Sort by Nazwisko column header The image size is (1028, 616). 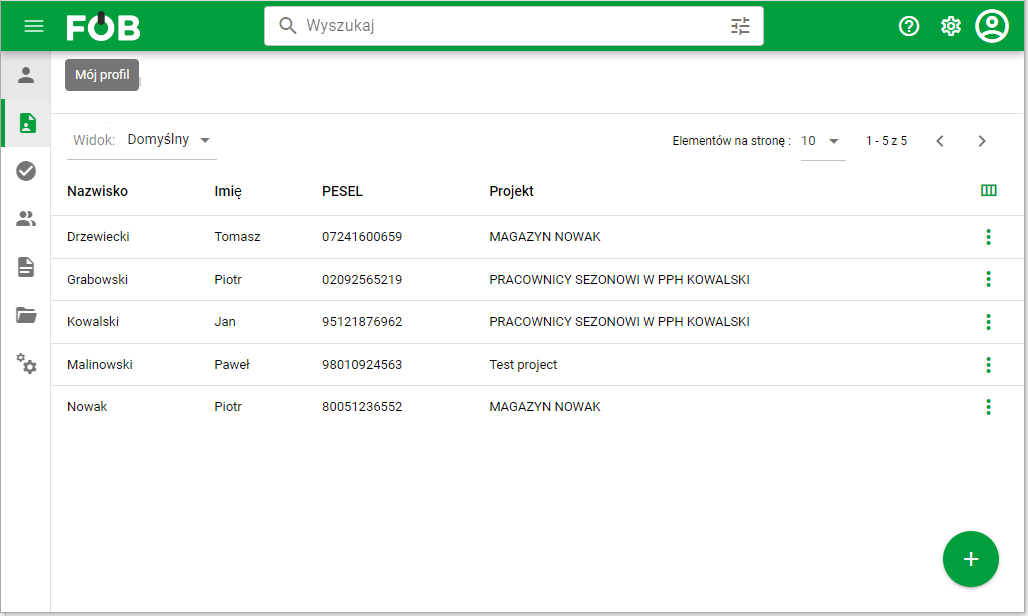coord(97,191)
